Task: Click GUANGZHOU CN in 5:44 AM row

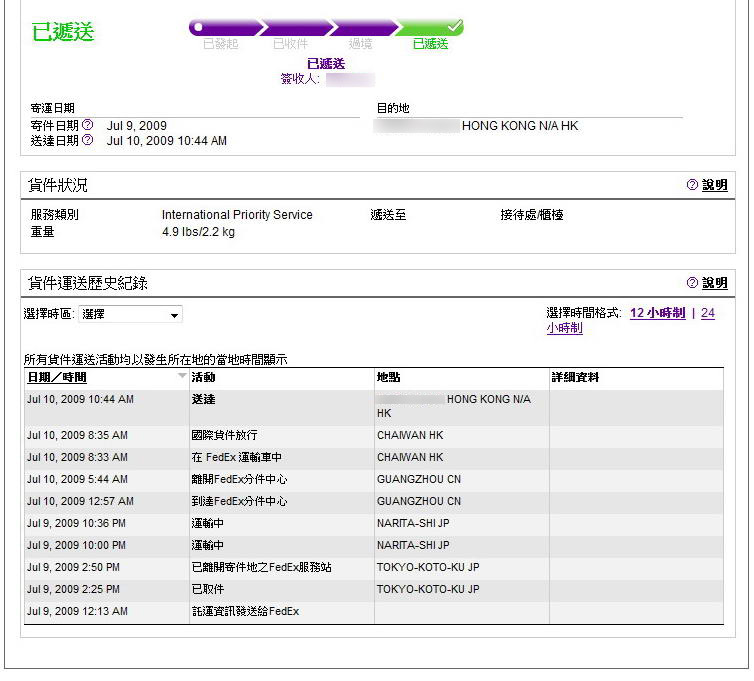Action: [x=419, y=479]
